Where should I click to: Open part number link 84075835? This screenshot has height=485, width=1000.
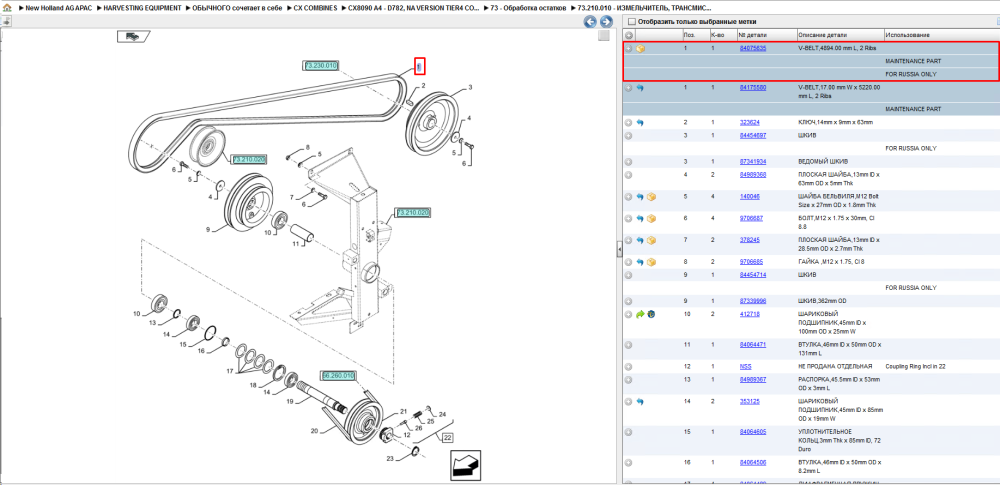click(753, 48)
